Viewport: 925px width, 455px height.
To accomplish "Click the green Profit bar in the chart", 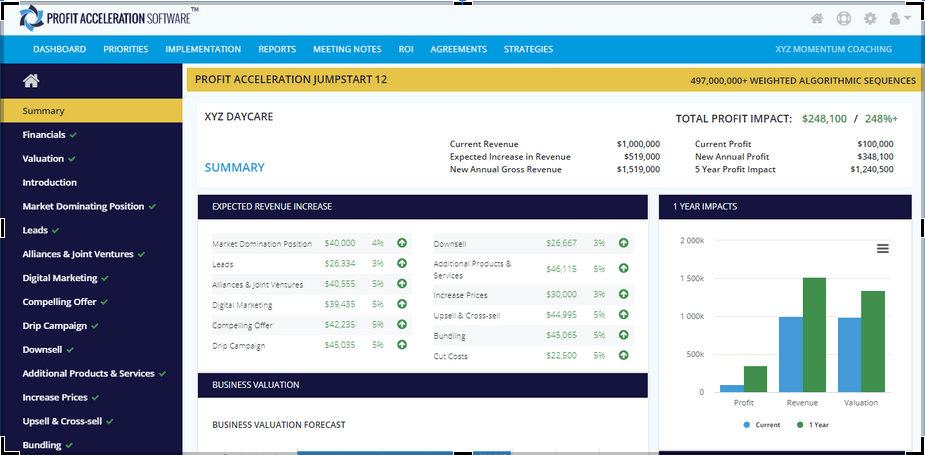I will pos(755,379).
